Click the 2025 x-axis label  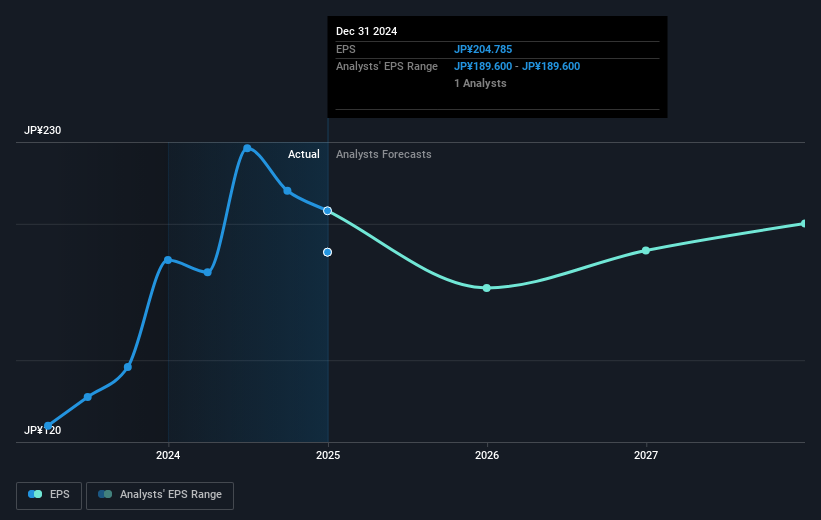click(x=328, y=455)
